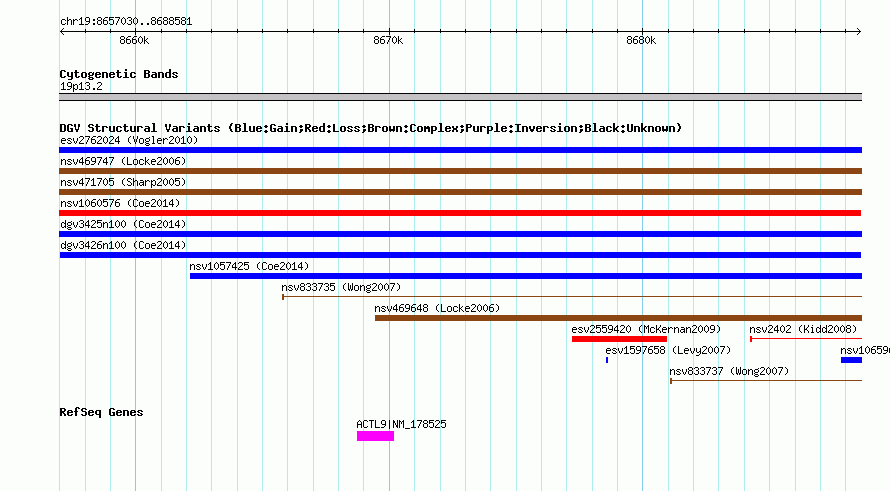Click the partially visible nsv10659 blue bar

click(x=851, y=360)
